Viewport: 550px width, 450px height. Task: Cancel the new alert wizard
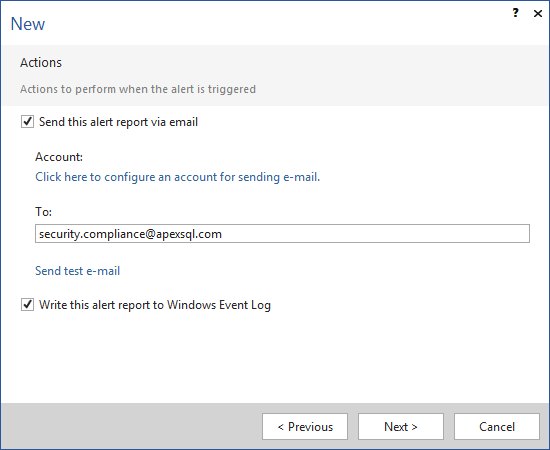pyautogui.click(x=497, y=427)
